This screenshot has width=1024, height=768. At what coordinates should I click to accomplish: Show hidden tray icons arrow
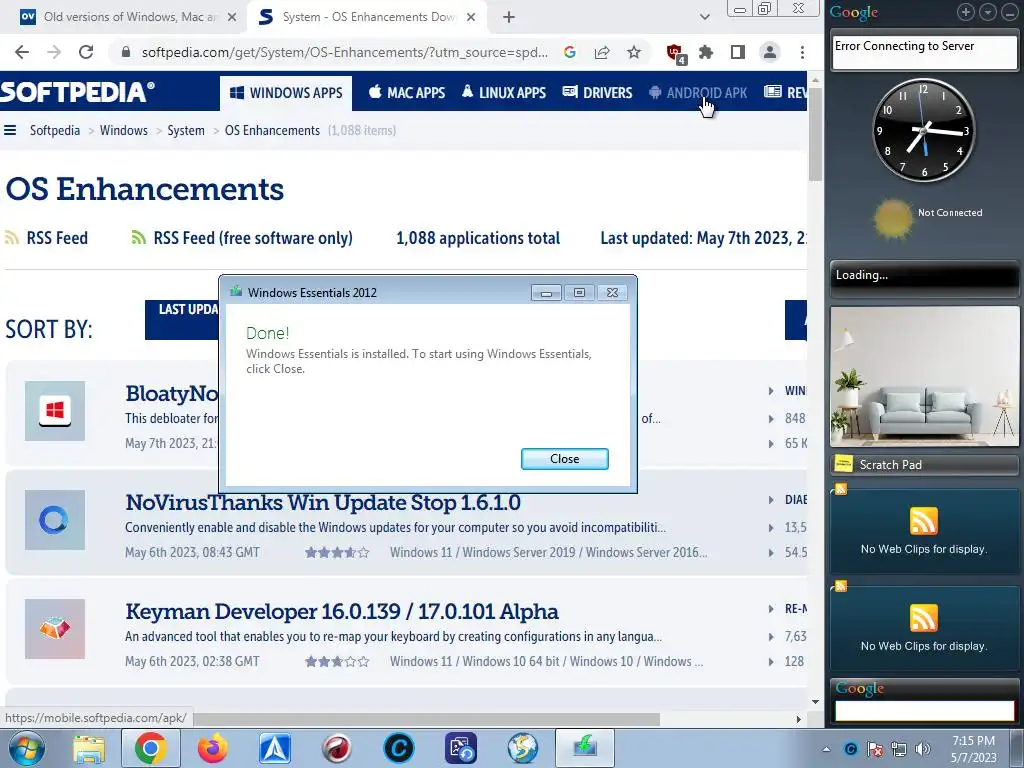826,749
